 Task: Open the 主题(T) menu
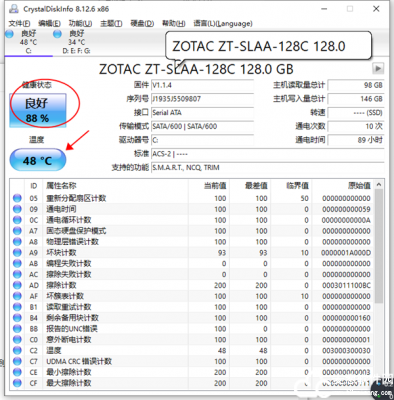(x=111, y=23)
